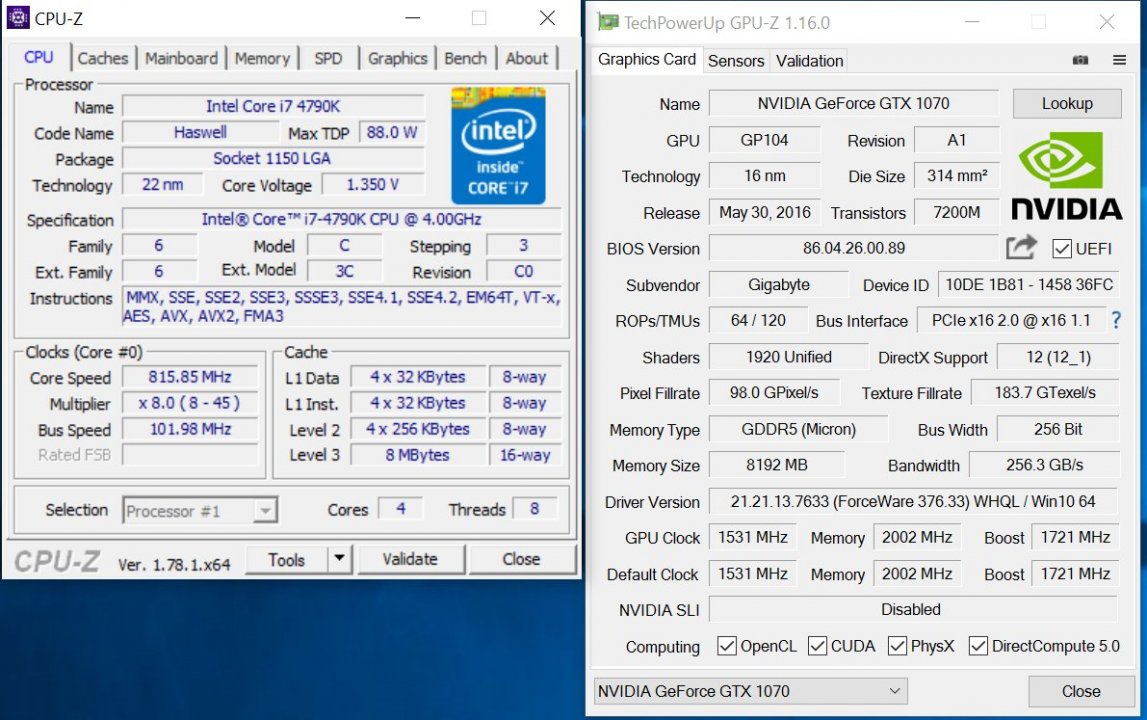The height and width of the screenshot is (720, 1147).
Task: Toggle the PhysX checkbox
Action: 897,645
